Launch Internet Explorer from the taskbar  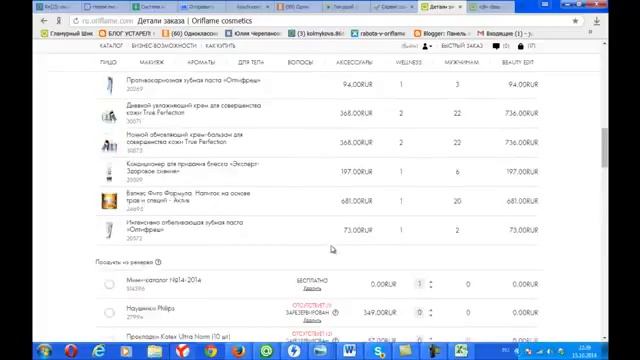click(x=99, y=351)
